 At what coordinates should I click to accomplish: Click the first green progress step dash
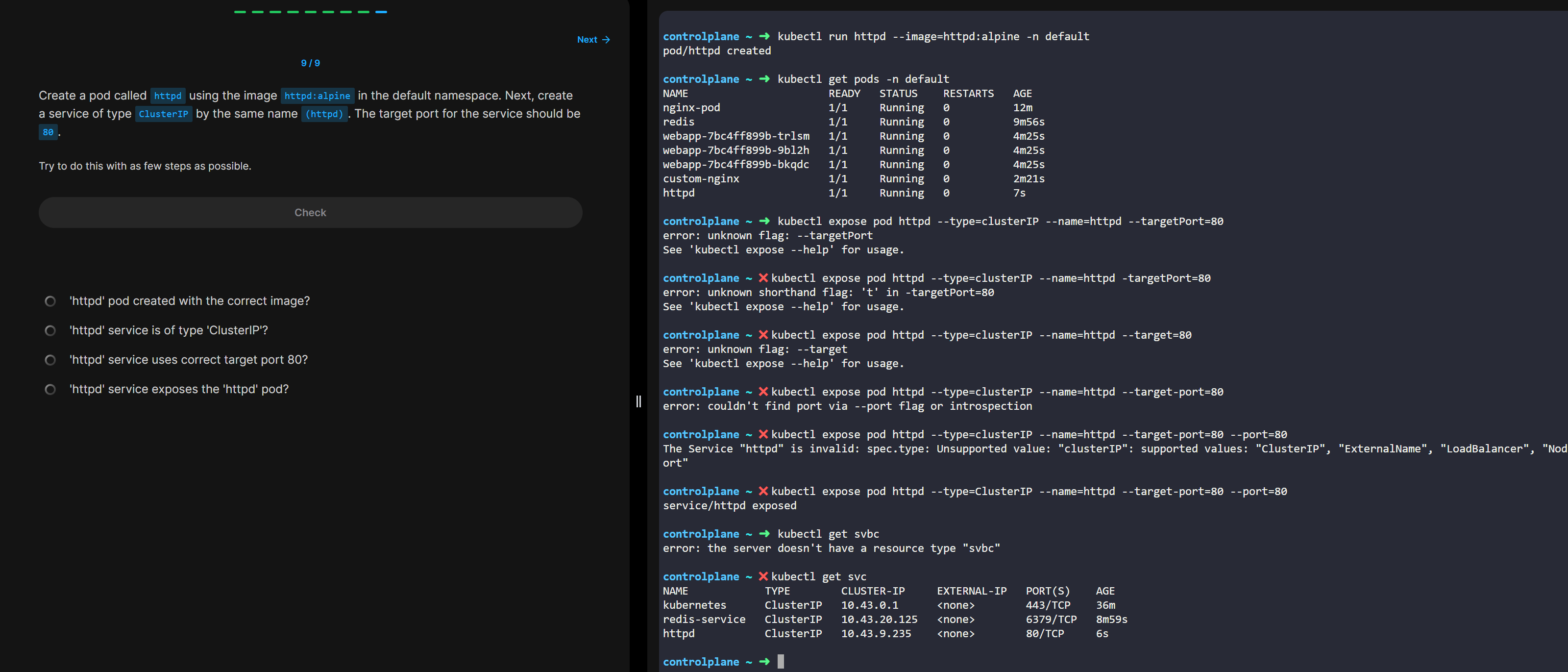[x=240, y=12]
